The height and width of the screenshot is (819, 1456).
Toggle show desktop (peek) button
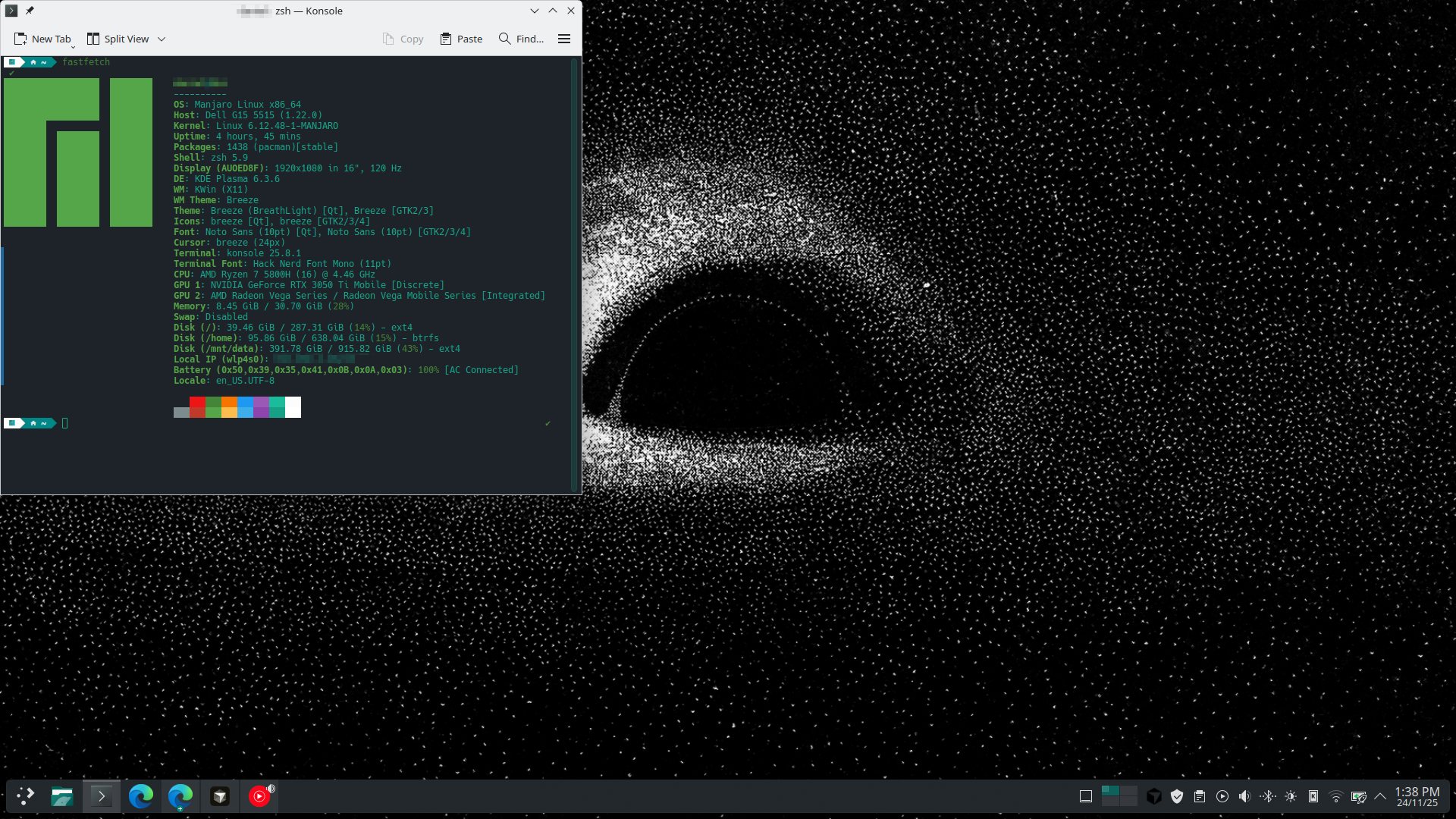coord(1086,796)
